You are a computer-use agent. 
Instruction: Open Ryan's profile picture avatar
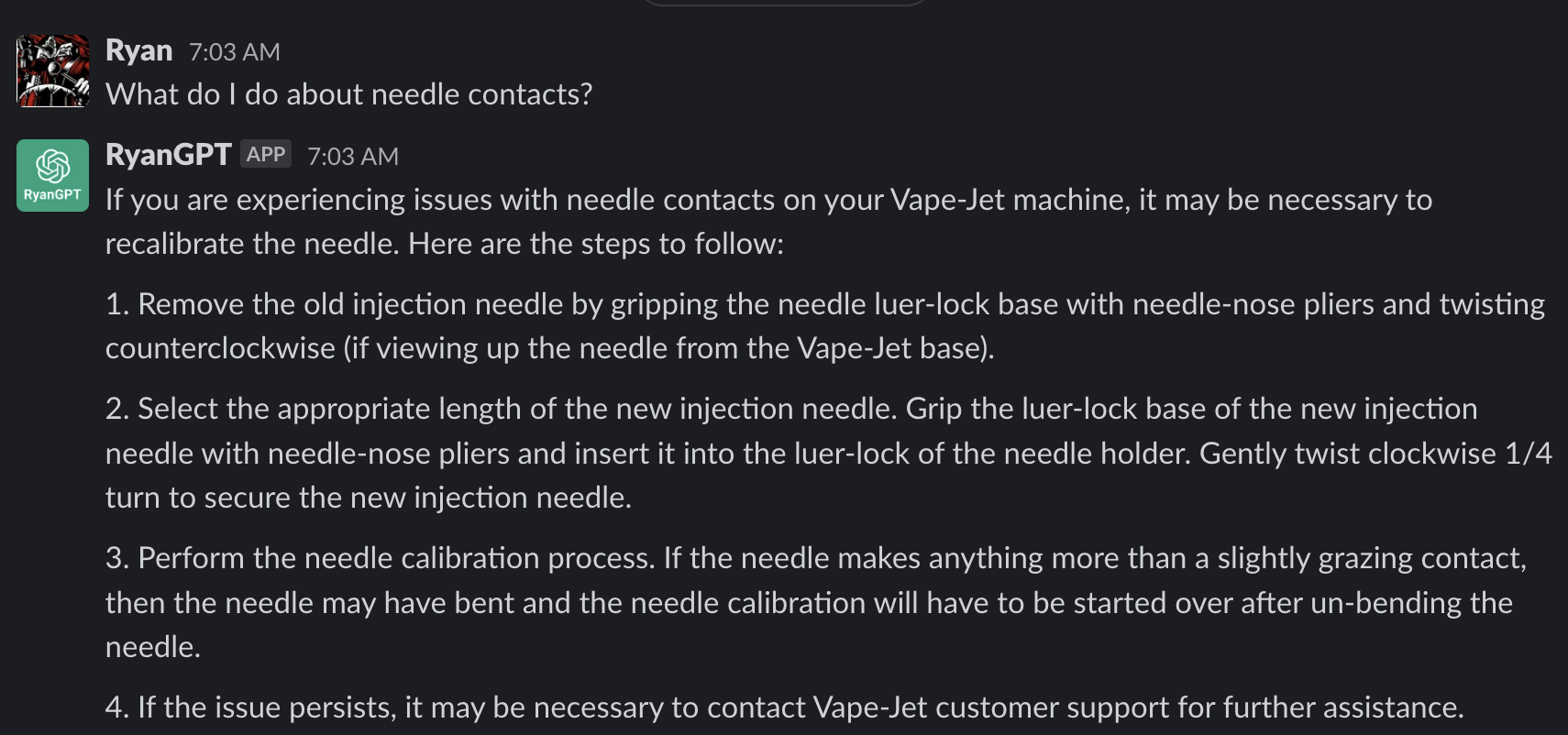[x=53, y=71]
